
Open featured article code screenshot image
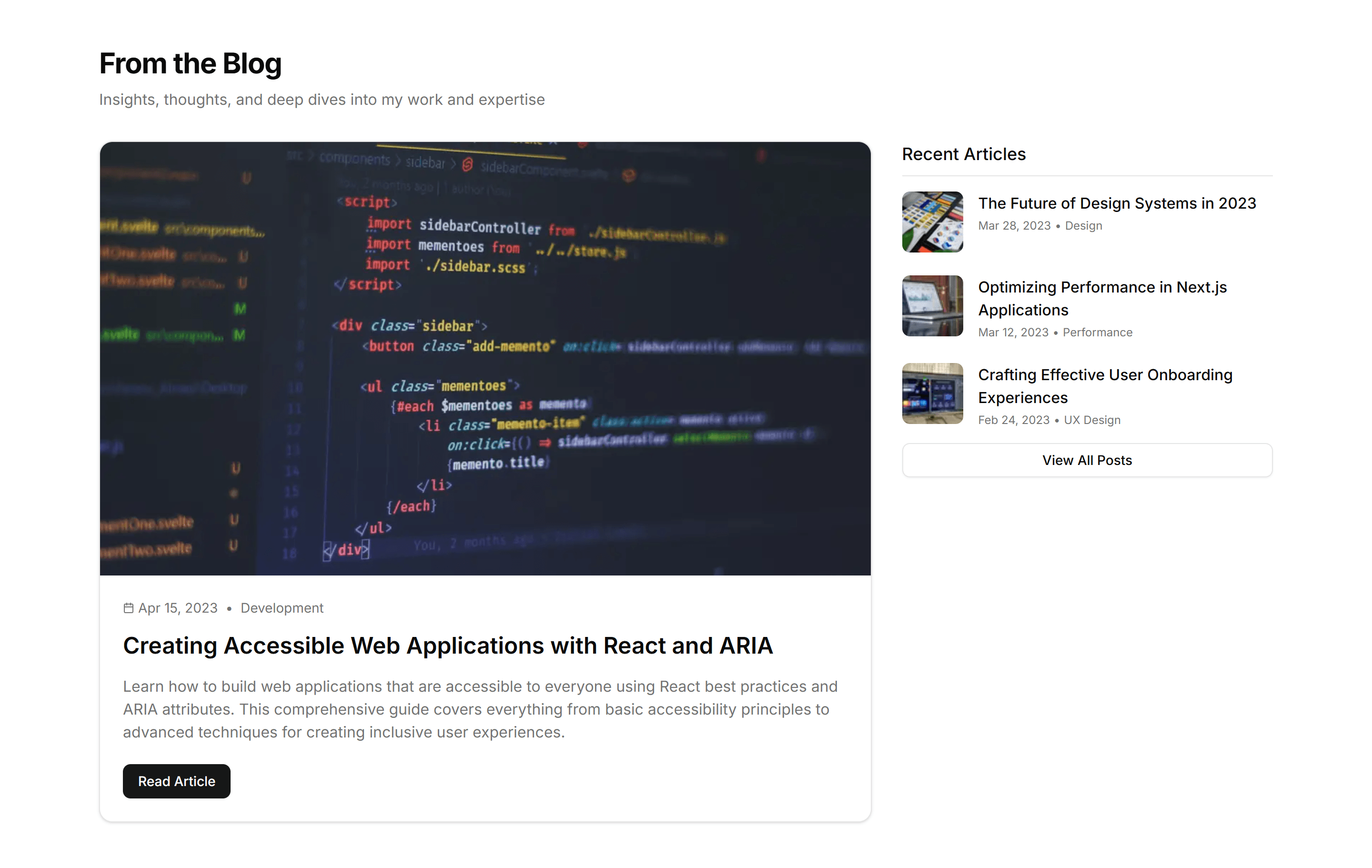click(485, 358)
